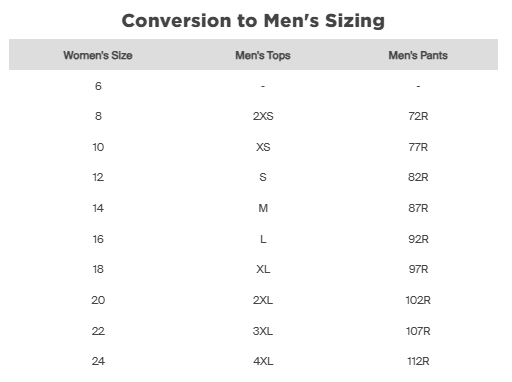Click the M men's tops cell

pos(263,208)
